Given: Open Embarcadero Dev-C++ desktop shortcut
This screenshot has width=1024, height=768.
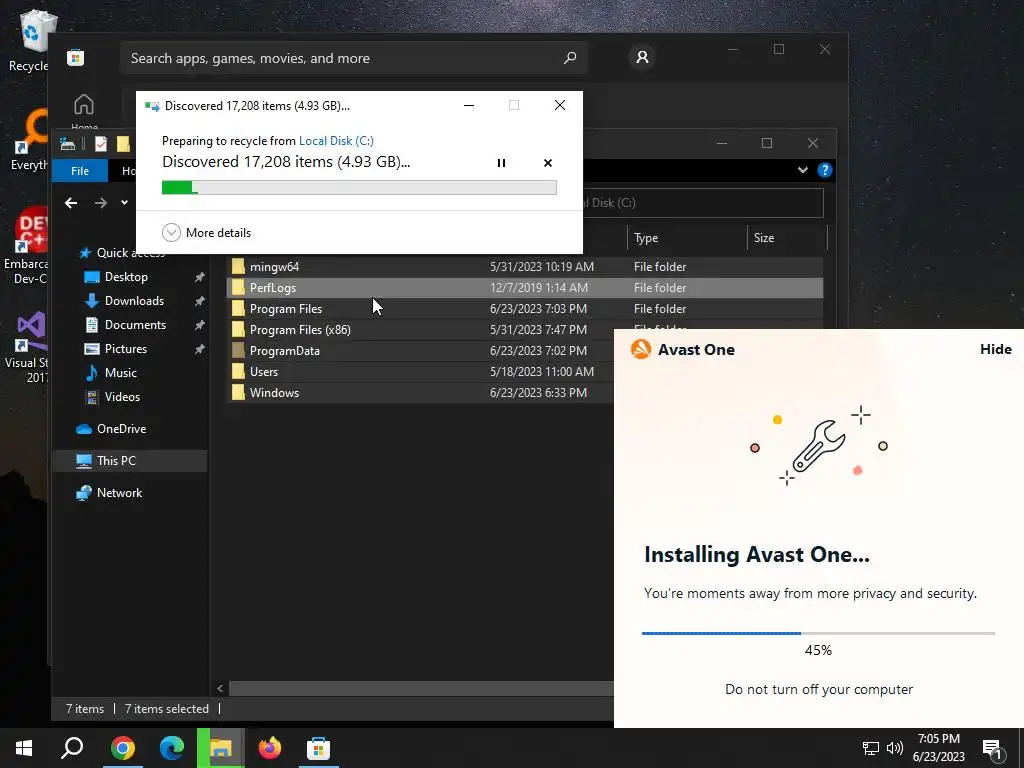Looking at the screenshot, I should point(26,247).
